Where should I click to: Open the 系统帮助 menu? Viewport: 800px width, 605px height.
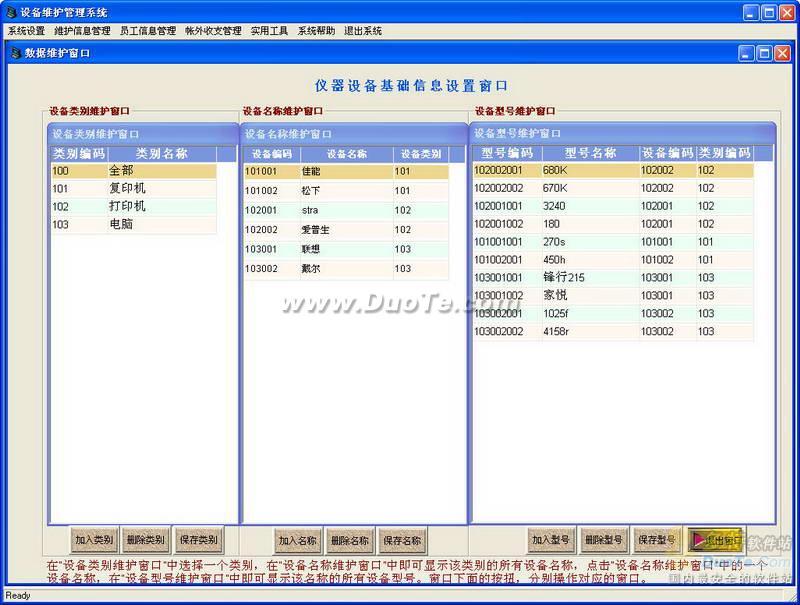point(316,31)
